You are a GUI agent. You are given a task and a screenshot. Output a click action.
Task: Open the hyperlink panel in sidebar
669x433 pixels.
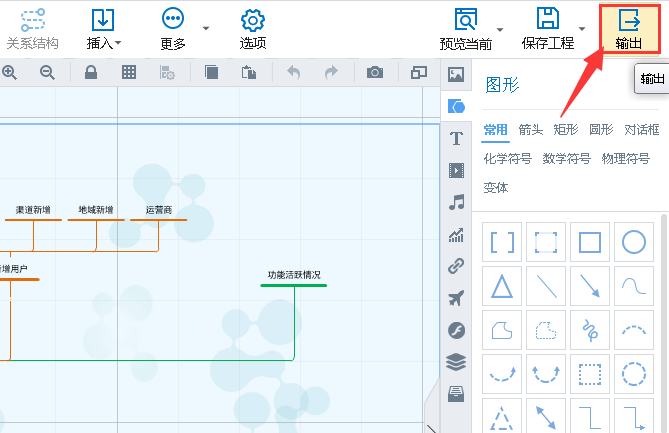click(x=456, y=267)
